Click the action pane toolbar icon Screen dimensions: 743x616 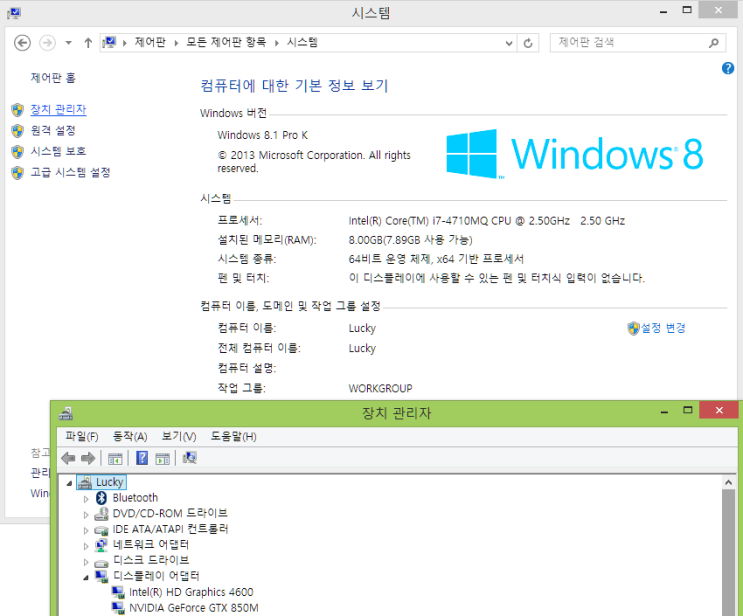163,458
